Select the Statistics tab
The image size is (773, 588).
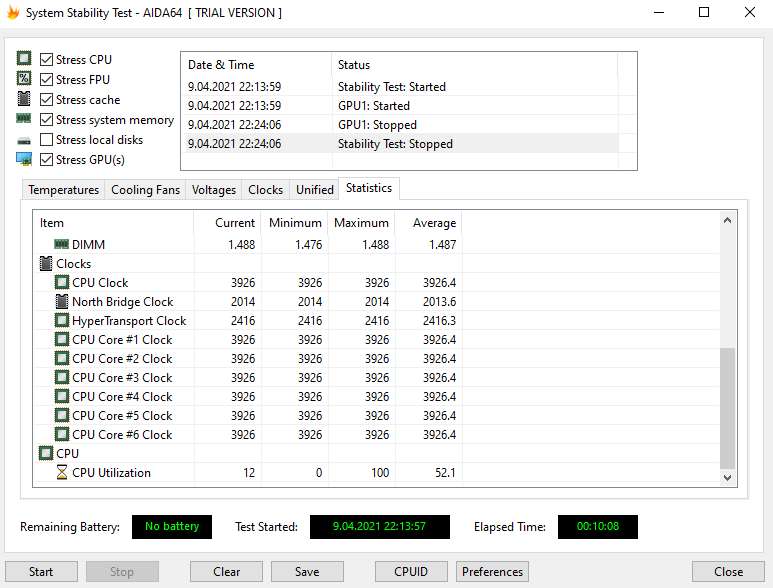tap(369, 188)
